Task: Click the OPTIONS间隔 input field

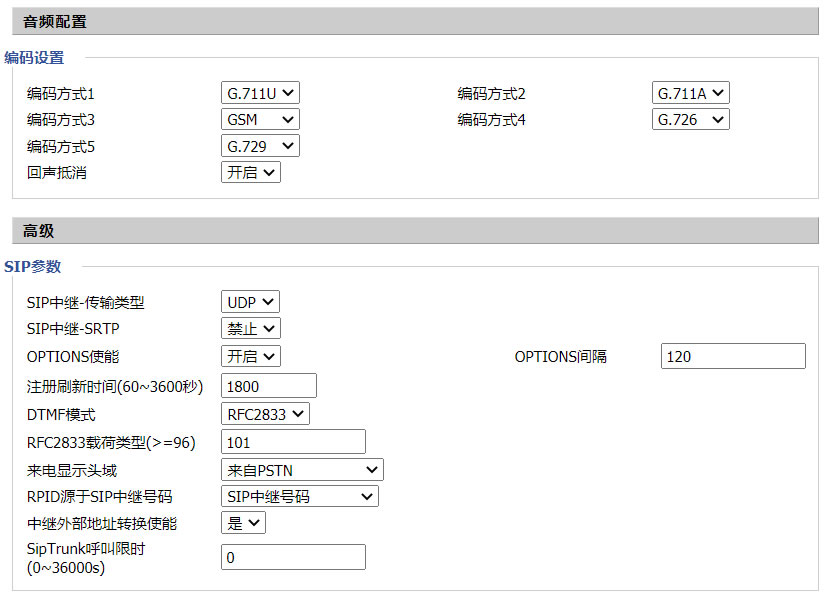Action: 732,356
